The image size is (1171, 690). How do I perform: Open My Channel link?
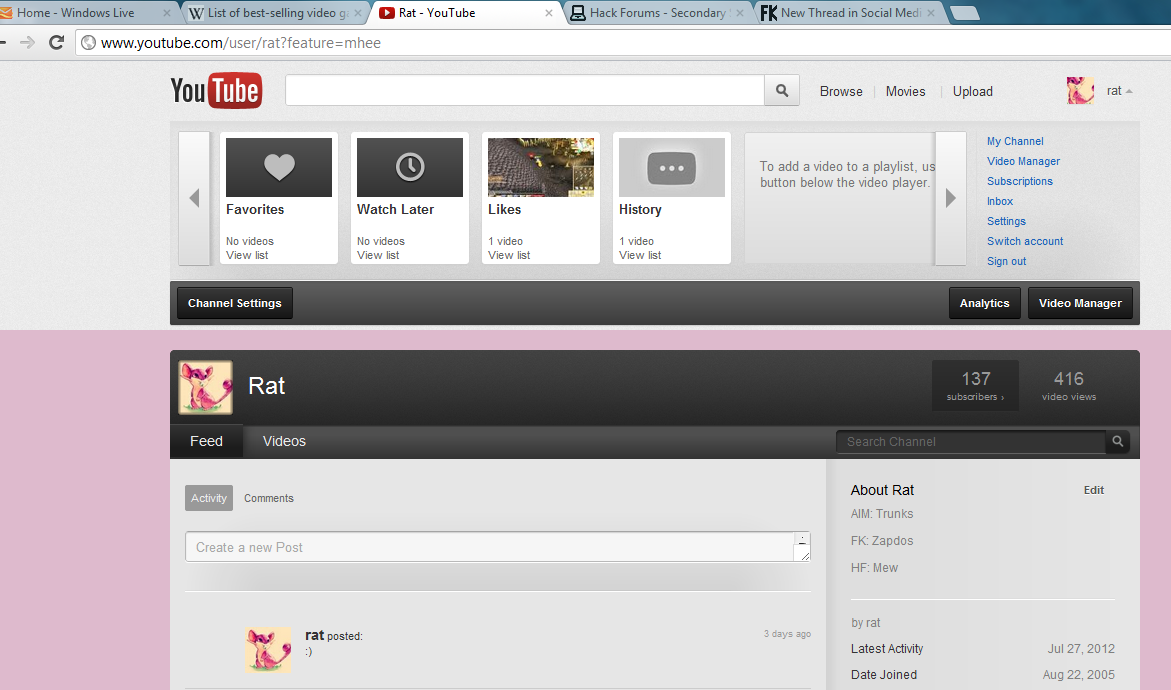pos(1015,141)
